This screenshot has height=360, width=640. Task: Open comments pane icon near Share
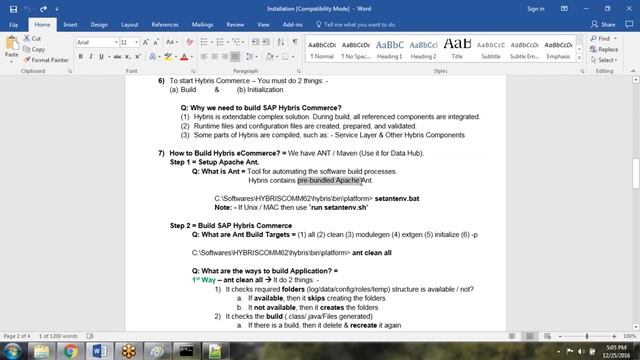pyautogui.click(x=629, y=24)
